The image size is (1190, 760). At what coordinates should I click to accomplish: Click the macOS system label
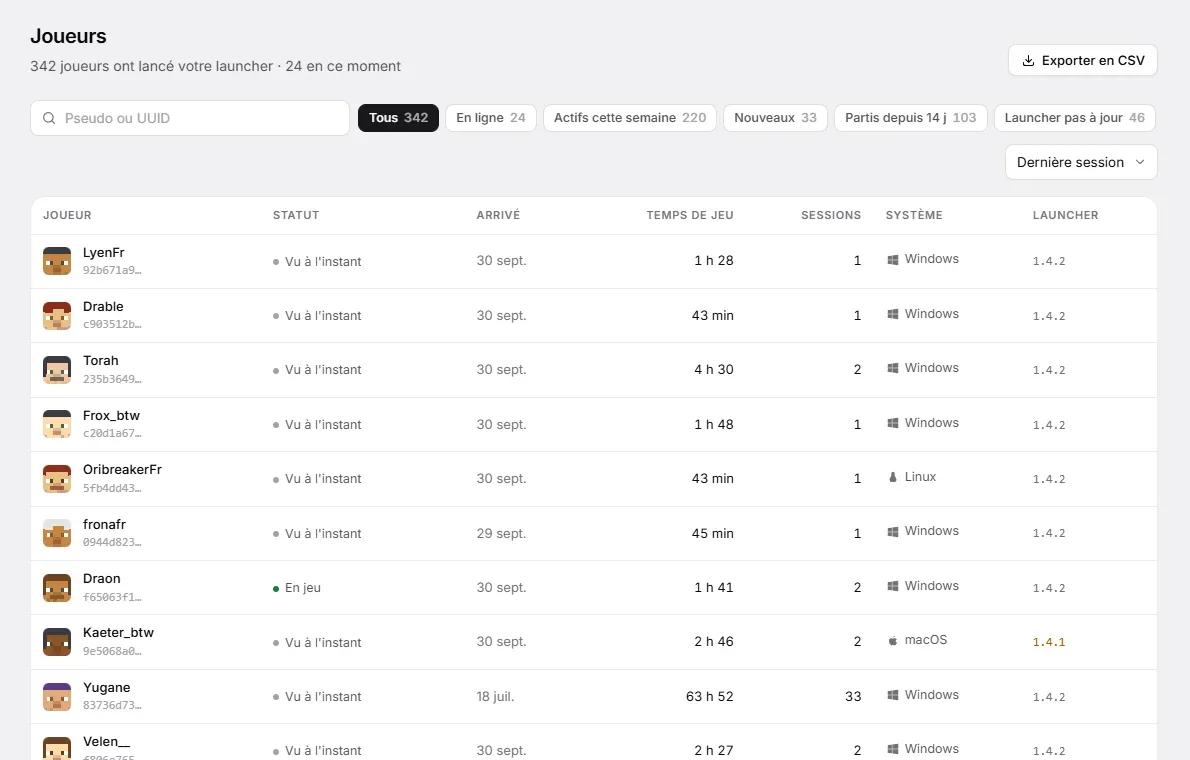(x=926, y=640)
